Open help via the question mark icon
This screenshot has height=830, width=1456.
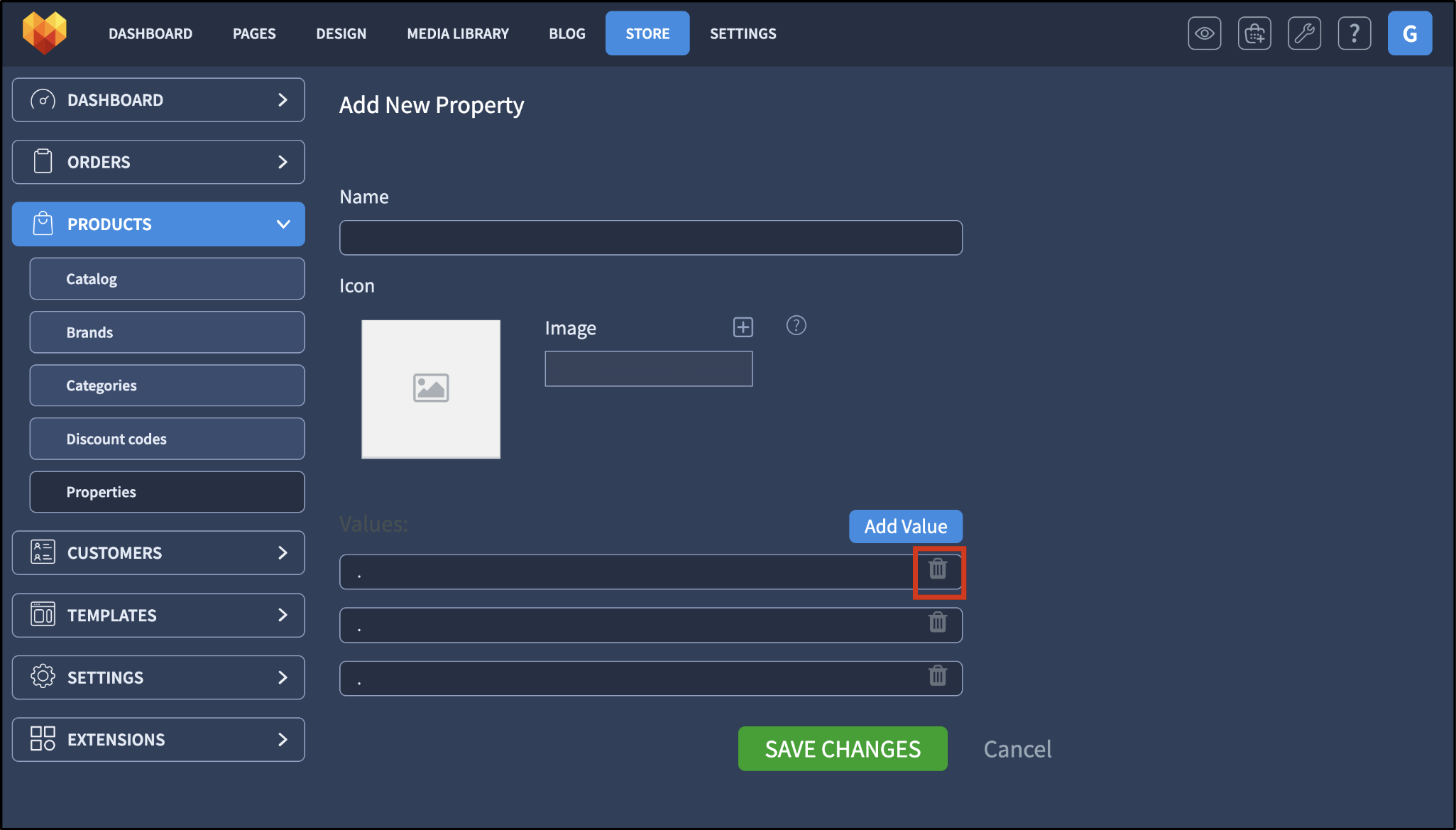1354,33
